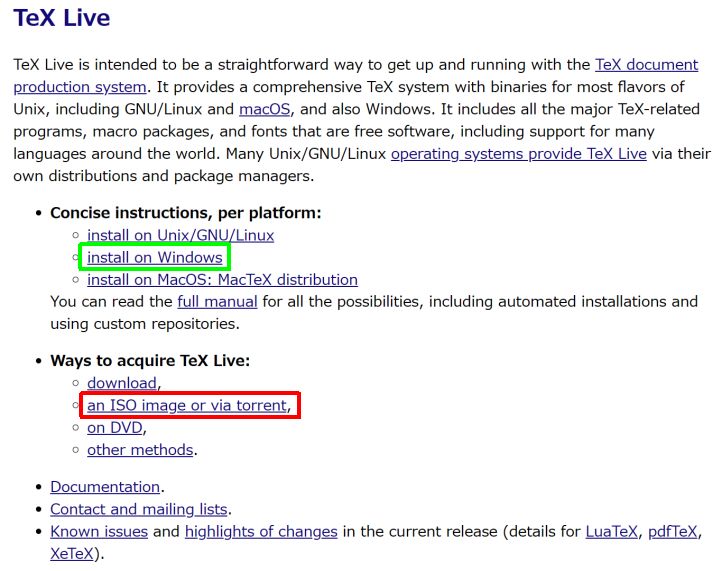Click 'Ways to acquire TeX Live' heading text
The height and width of the screenshot is (571, 720).
[149, 361]
